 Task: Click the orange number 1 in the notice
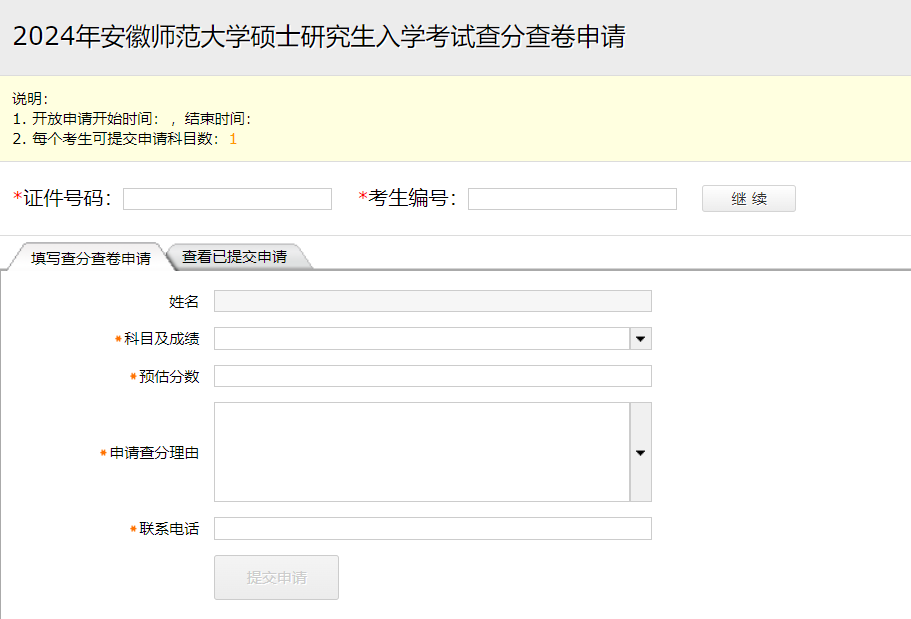tap(233, 139)
